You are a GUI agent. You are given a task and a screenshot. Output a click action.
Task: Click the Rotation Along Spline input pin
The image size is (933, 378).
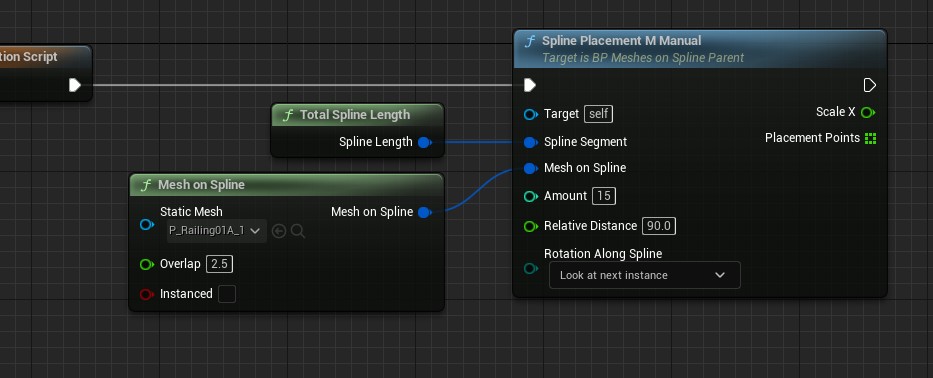pos(531,268)
